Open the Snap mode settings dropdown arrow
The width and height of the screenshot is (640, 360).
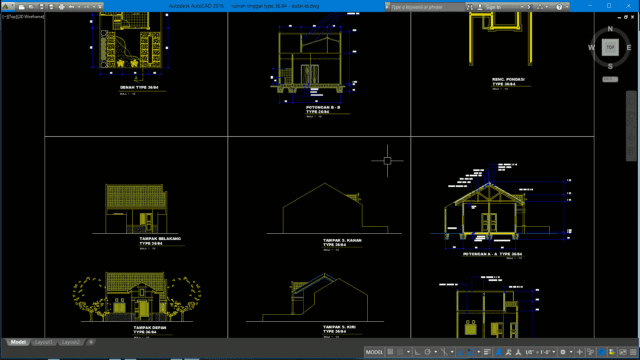[409, 352]
